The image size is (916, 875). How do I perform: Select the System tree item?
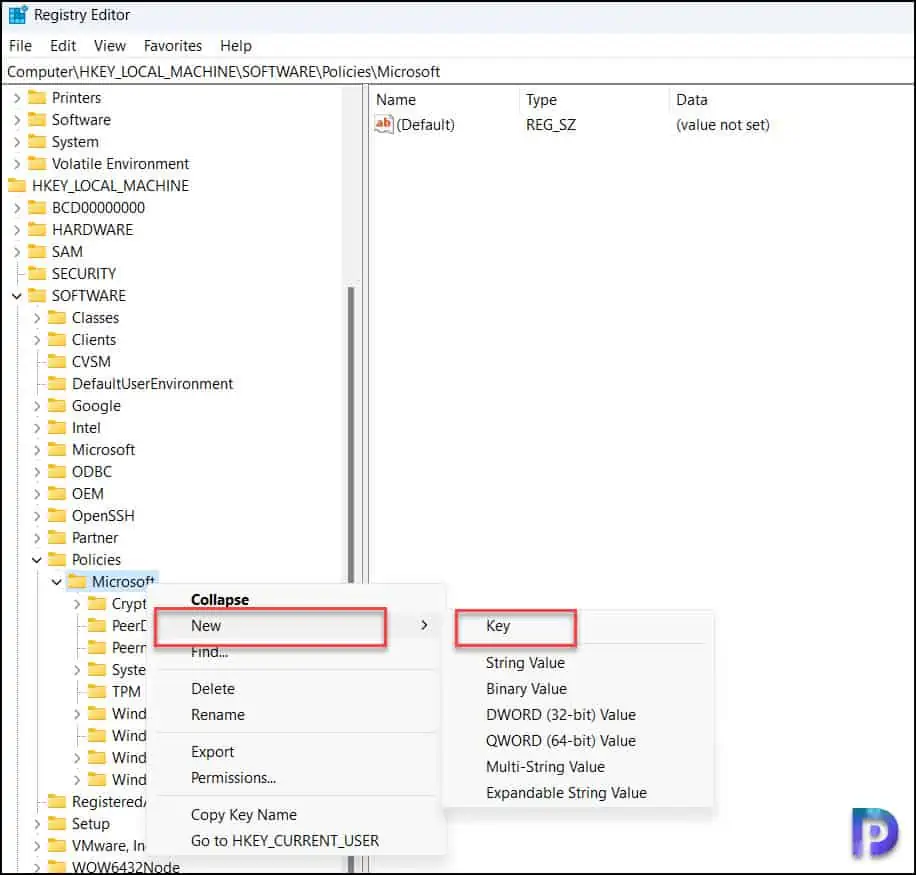pyautogui.click(x=75, y=142)
